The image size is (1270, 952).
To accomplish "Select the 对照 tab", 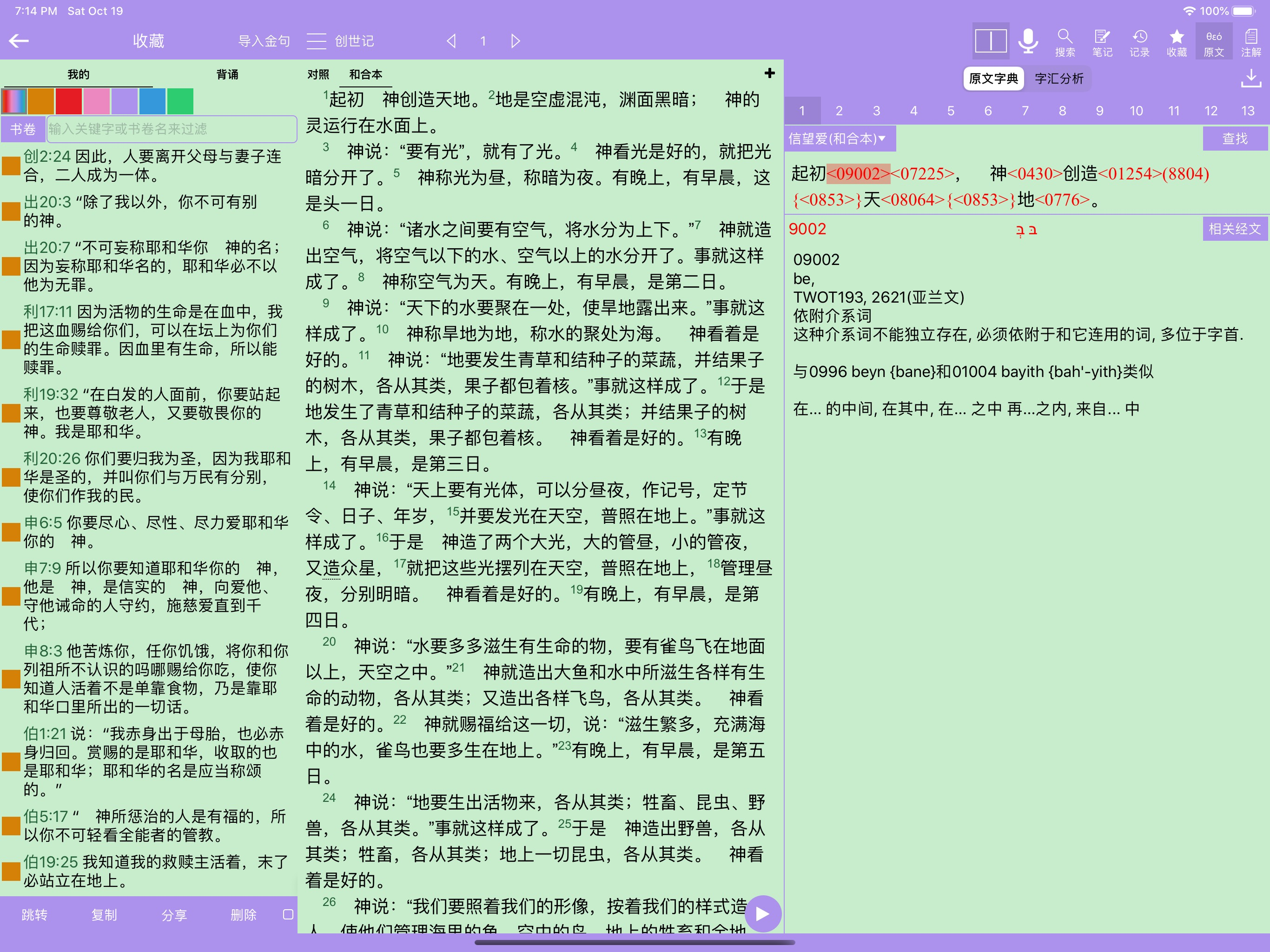I will tap(318, 75).
